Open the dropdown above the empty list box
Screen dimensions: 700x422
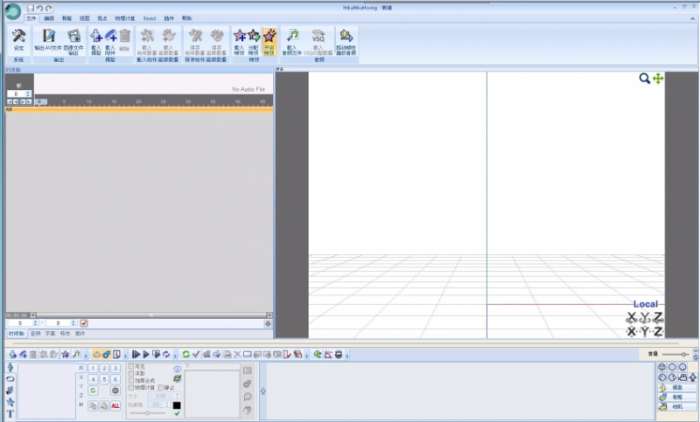212,367
